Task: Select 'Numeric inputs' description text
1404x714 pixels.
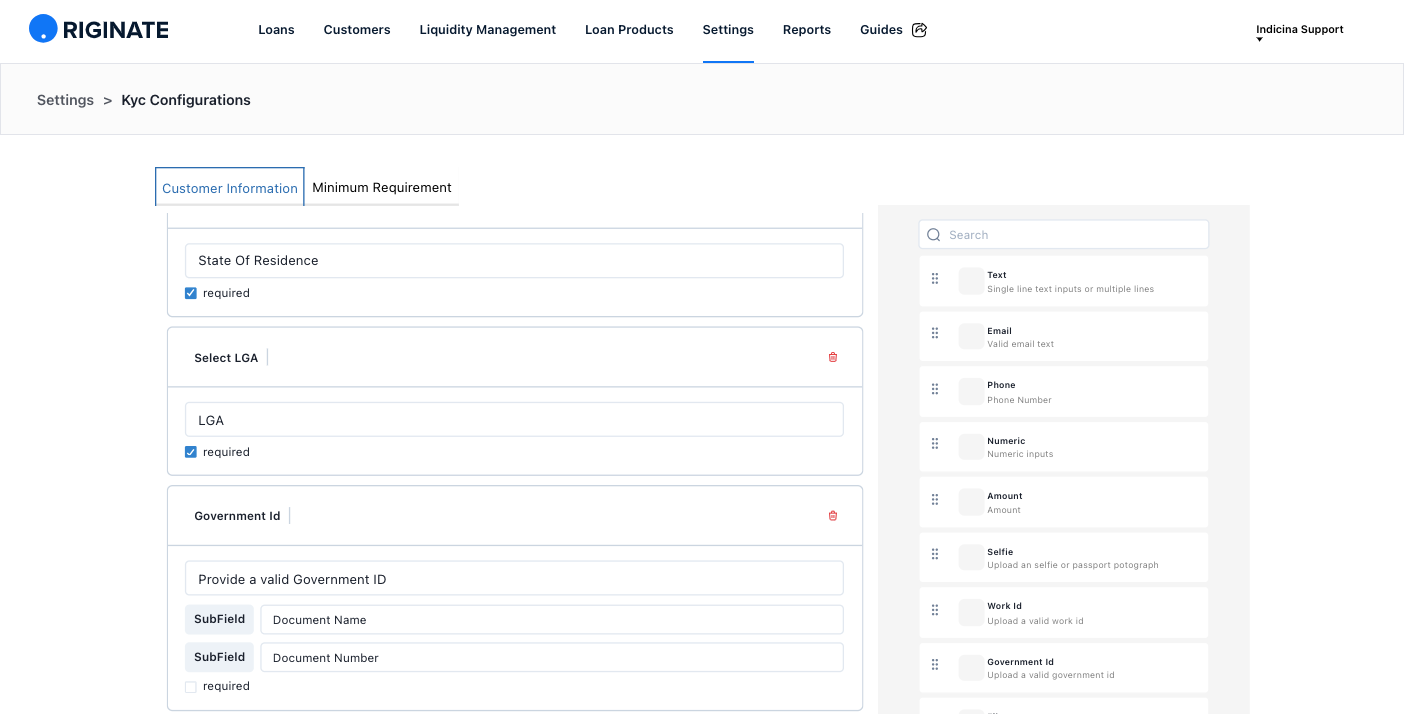Action: click(x=1020, y=454)
